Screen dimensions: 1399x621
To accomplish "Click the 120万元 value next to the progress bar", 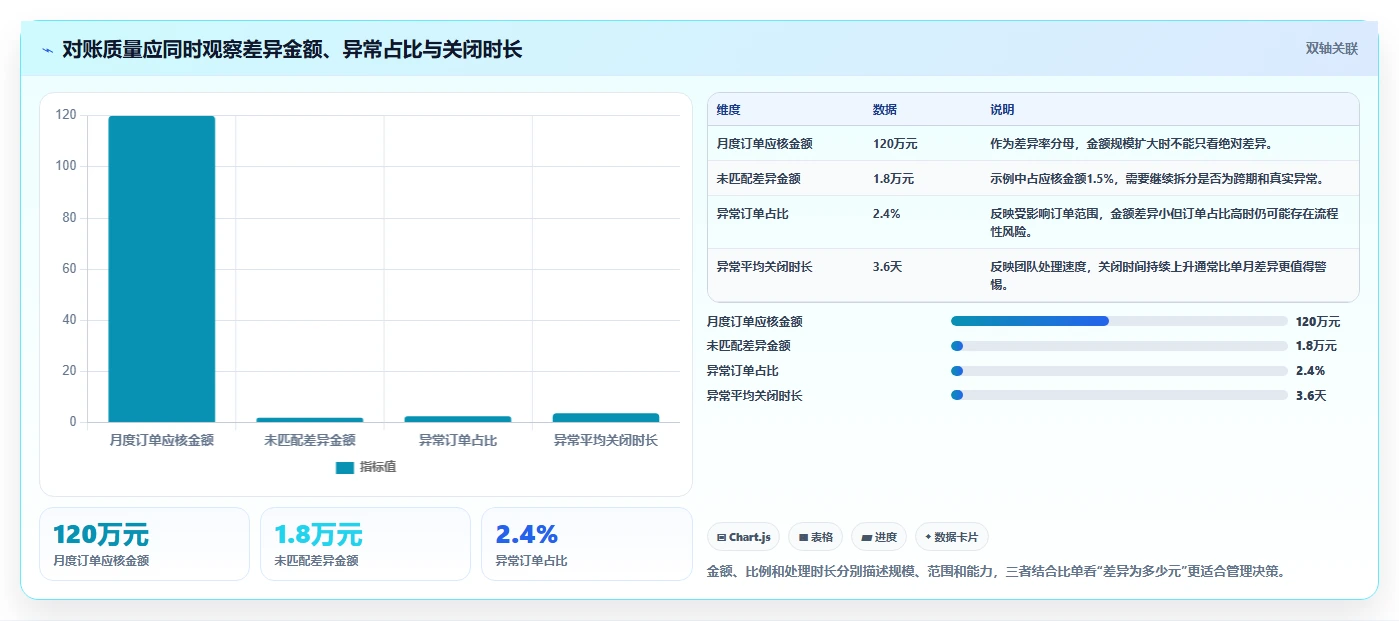I will 1317,322.
